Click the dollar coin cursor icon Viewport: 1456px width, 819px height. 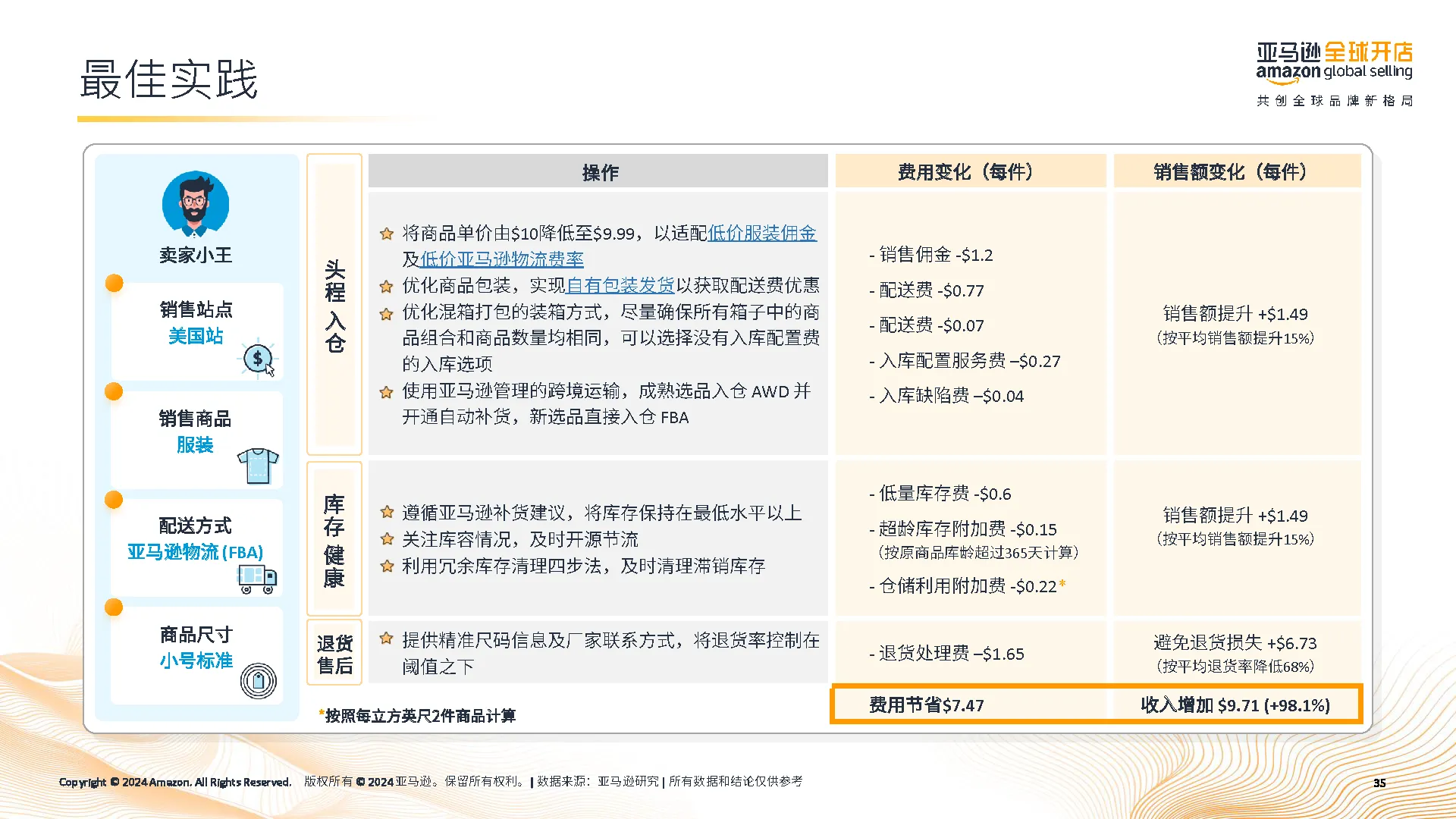[259, 358]
